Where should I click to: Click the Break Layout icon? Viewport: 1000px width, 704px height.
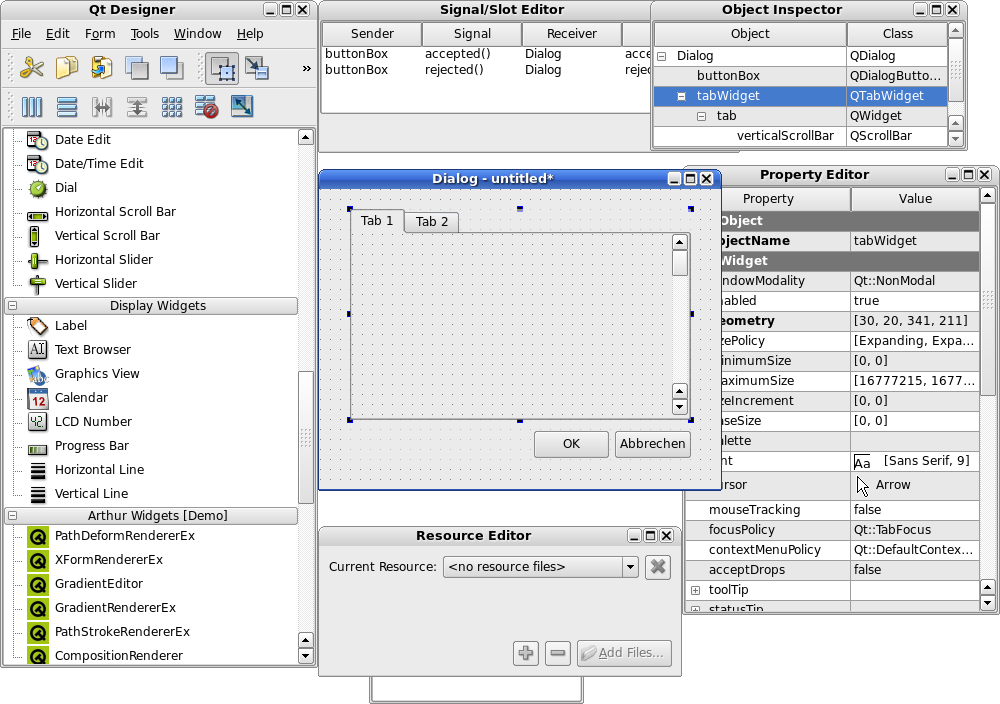207,106
